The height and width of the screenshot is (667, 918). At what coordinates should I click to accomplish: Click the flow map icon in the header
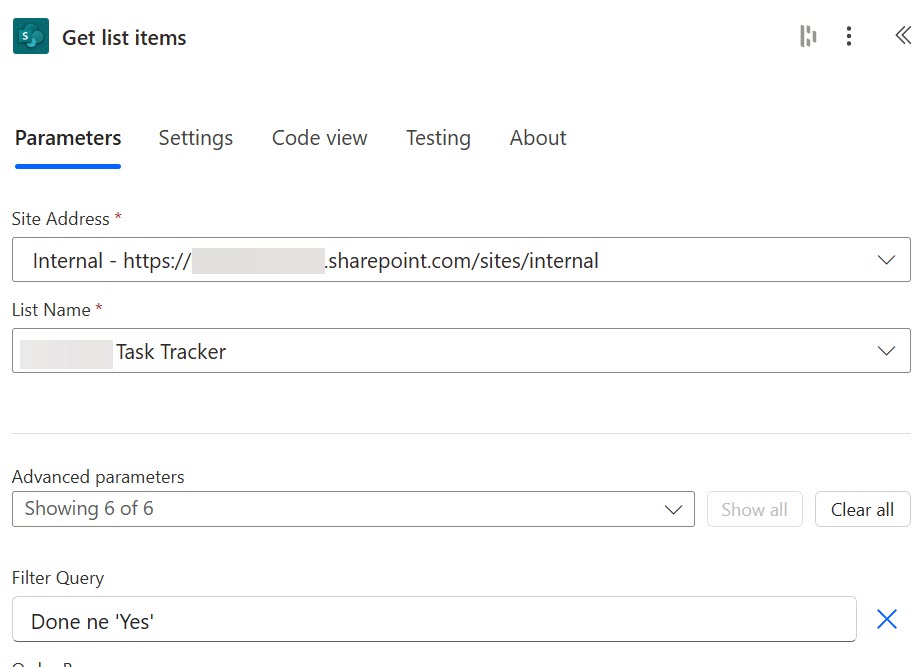point(808,36)
